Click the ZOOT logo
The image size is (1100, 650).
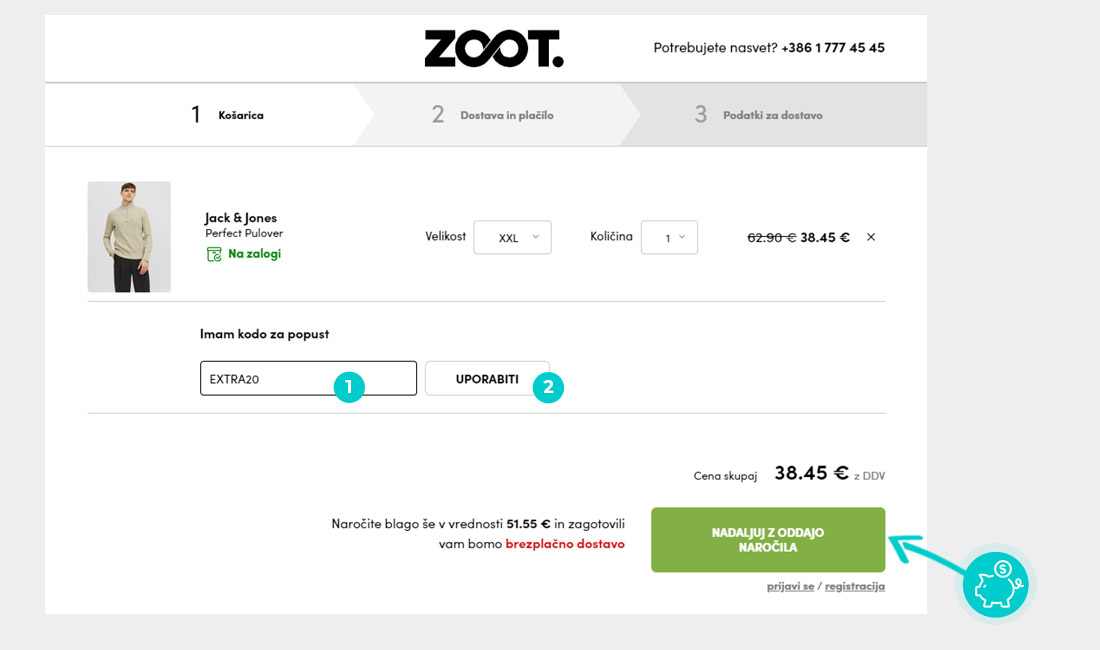coord(494,48)
